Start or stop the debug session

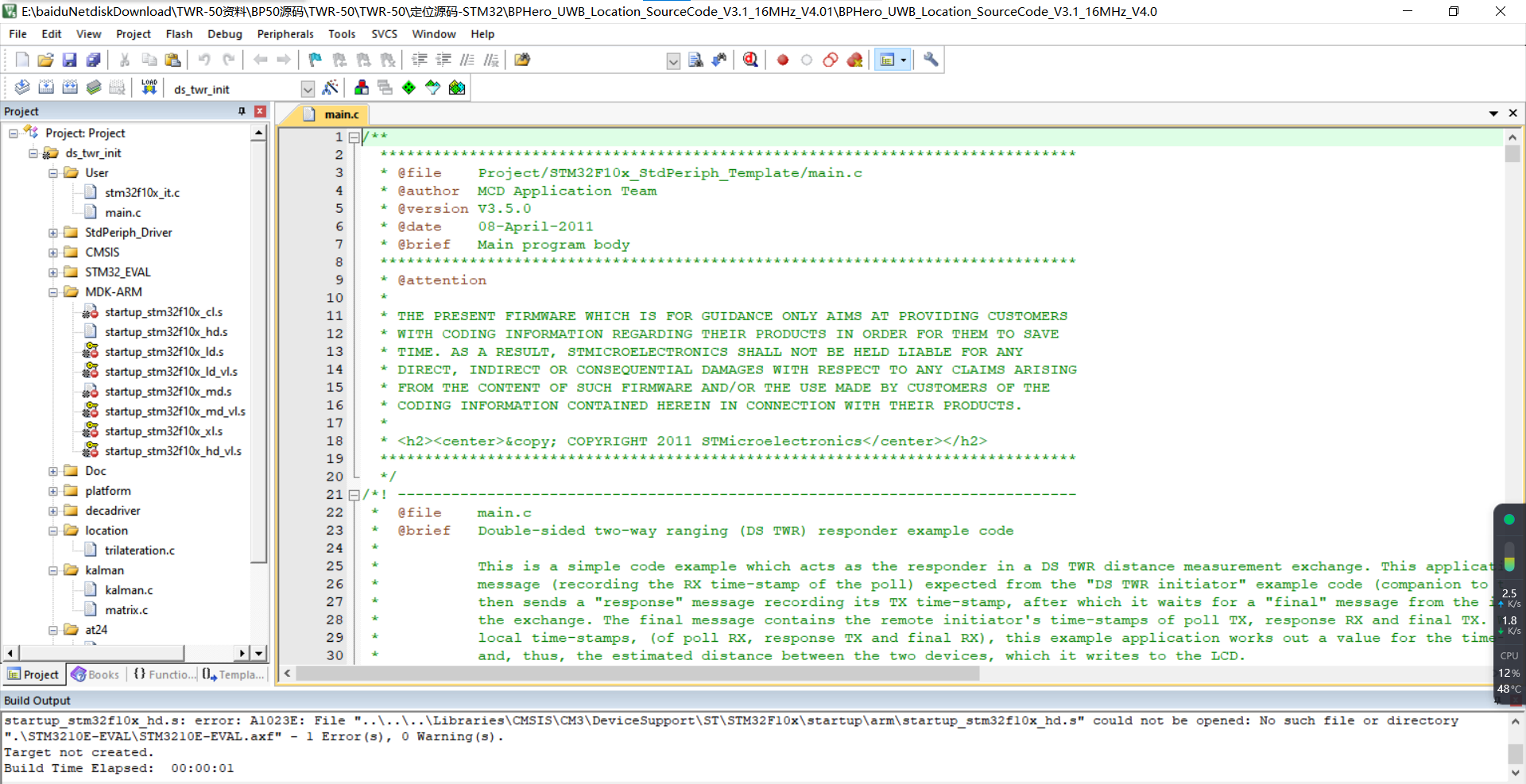pyautogui.click(x=750, y=60)
